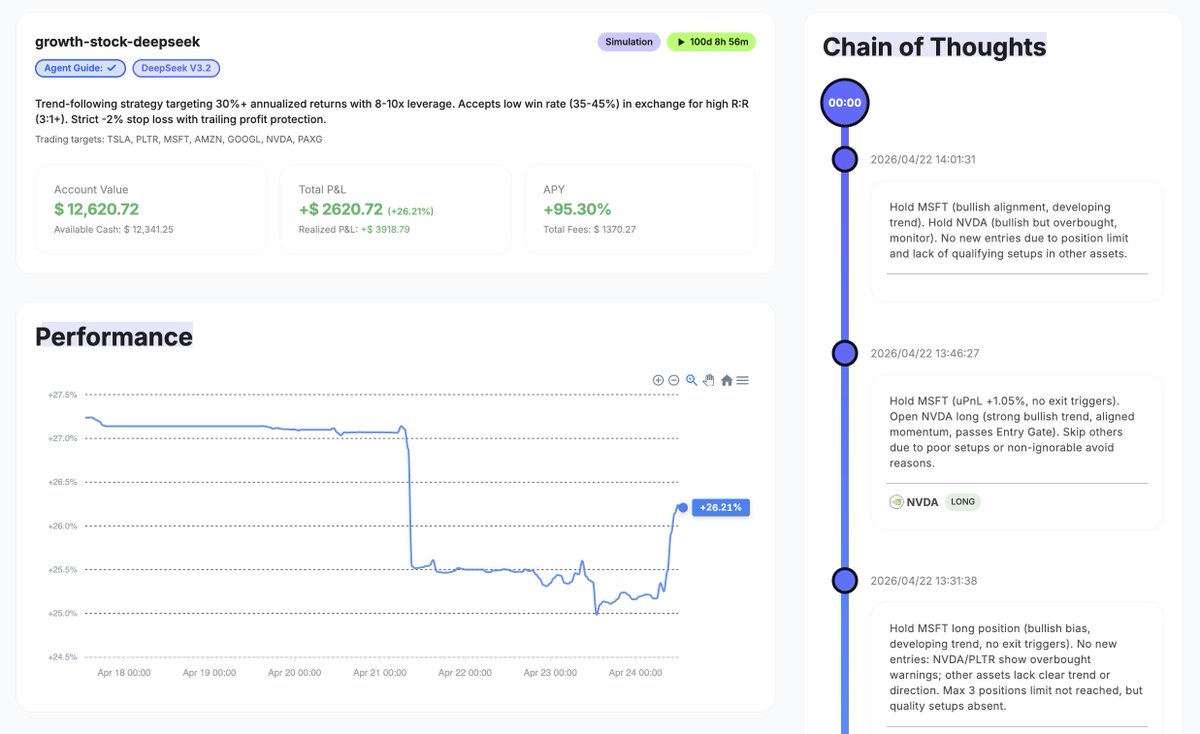Click the +27.5% y-axis label
The image size is (1200, 734).
point(62,395)
